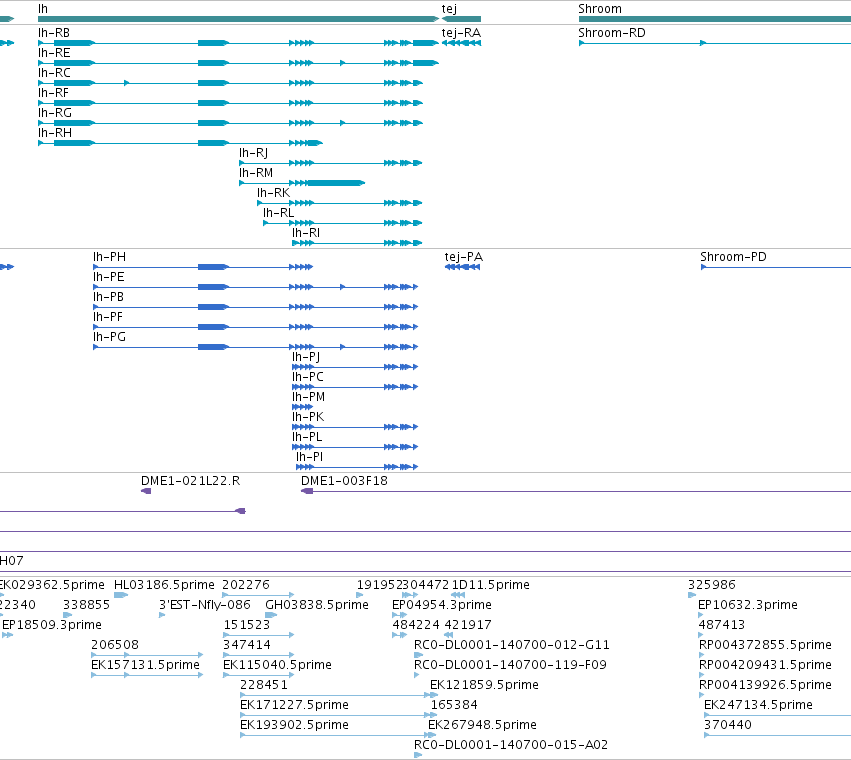851x760 pixels.
Task: Select the Ih-PF protein label
Action: 107,317
